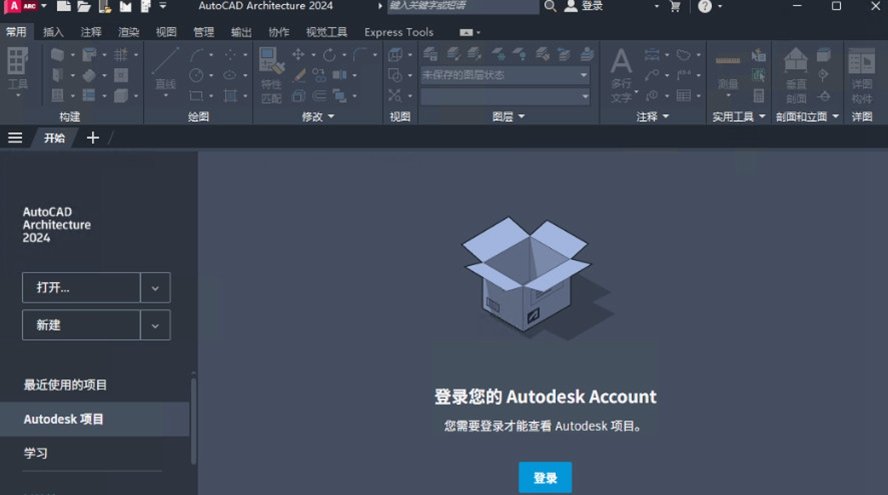Switch to the 注释 ribbon tab
Viewport: 888px width, 495px height.
(91, 32)
